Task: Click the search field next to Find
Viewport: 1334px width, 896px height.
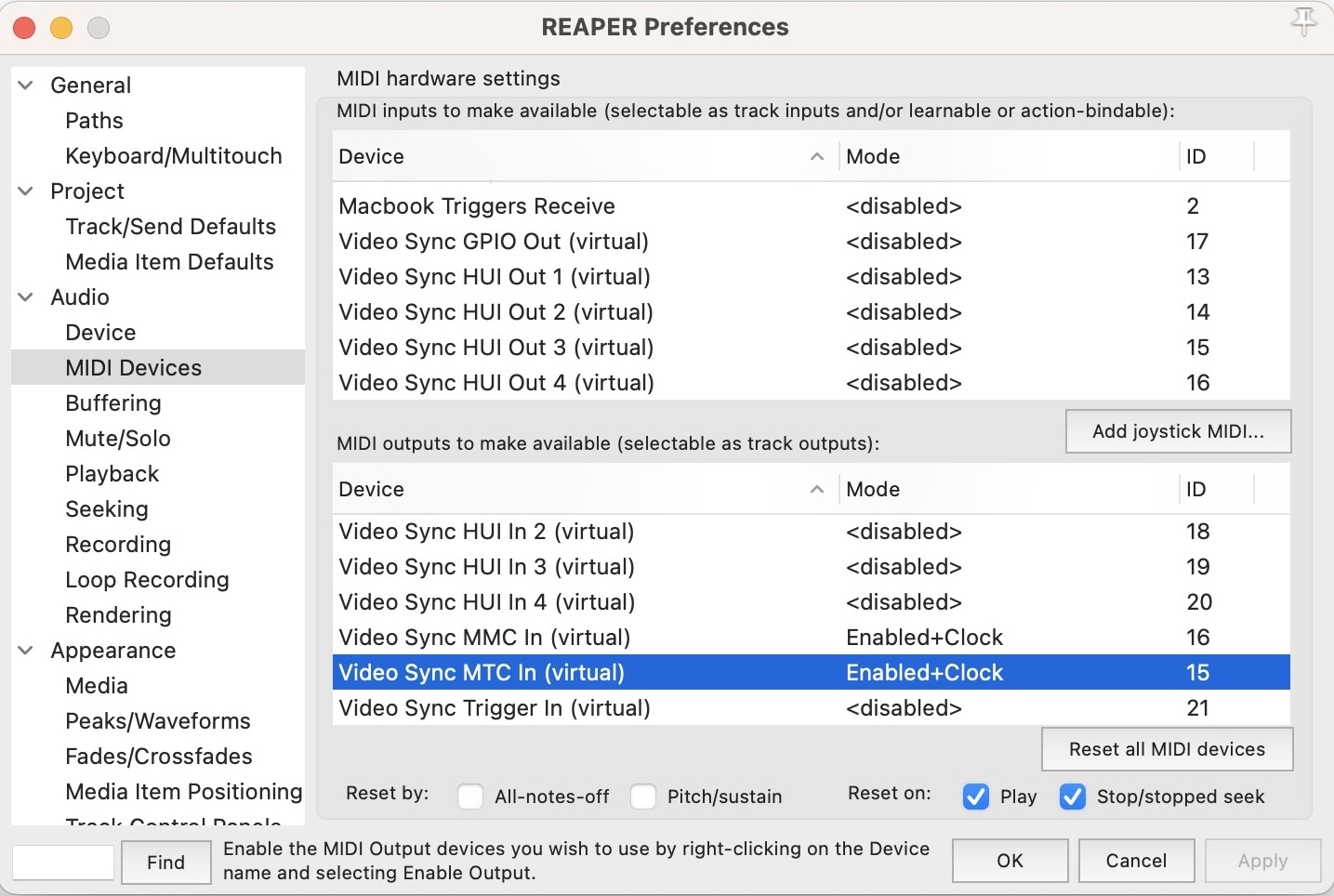Action: (63, 863)
